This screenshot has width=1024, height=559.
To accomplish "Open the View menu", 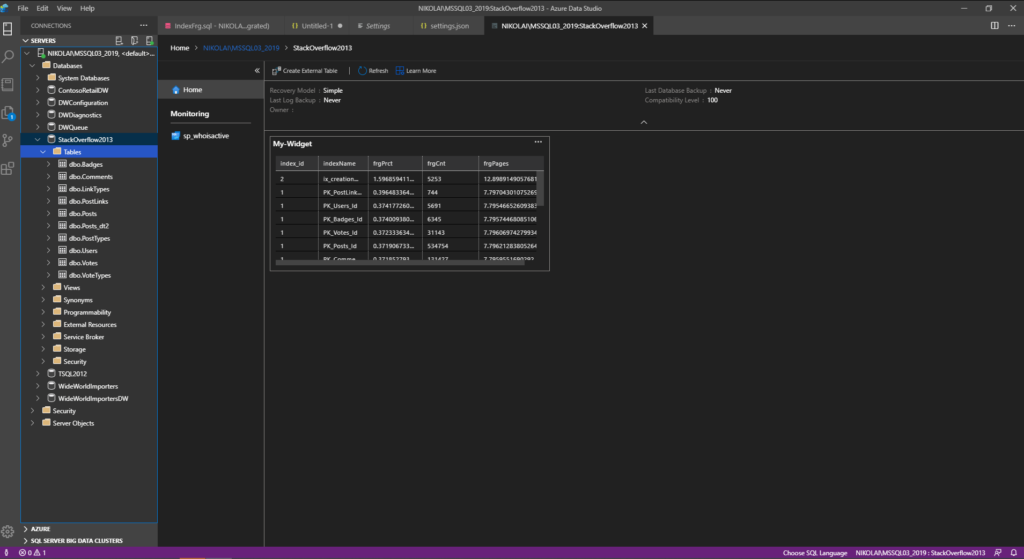I will [x=64, y=8].
